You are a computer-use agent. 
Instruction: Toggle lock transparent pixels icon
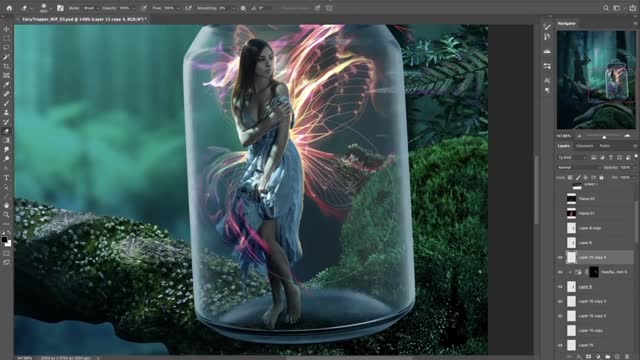point(570,178)
